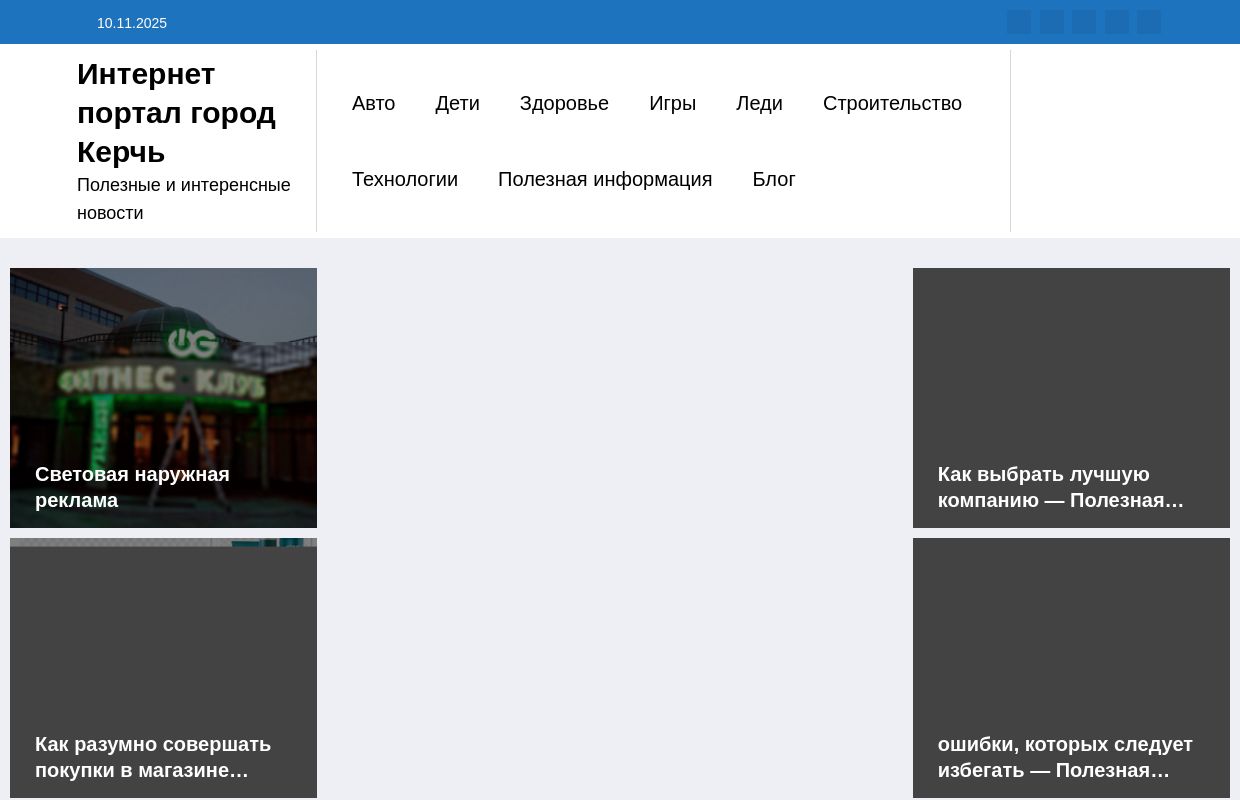Open the article Световая наружная реклама
Image resolution: width=1240 pixels, height=800 pixels.
132,487
